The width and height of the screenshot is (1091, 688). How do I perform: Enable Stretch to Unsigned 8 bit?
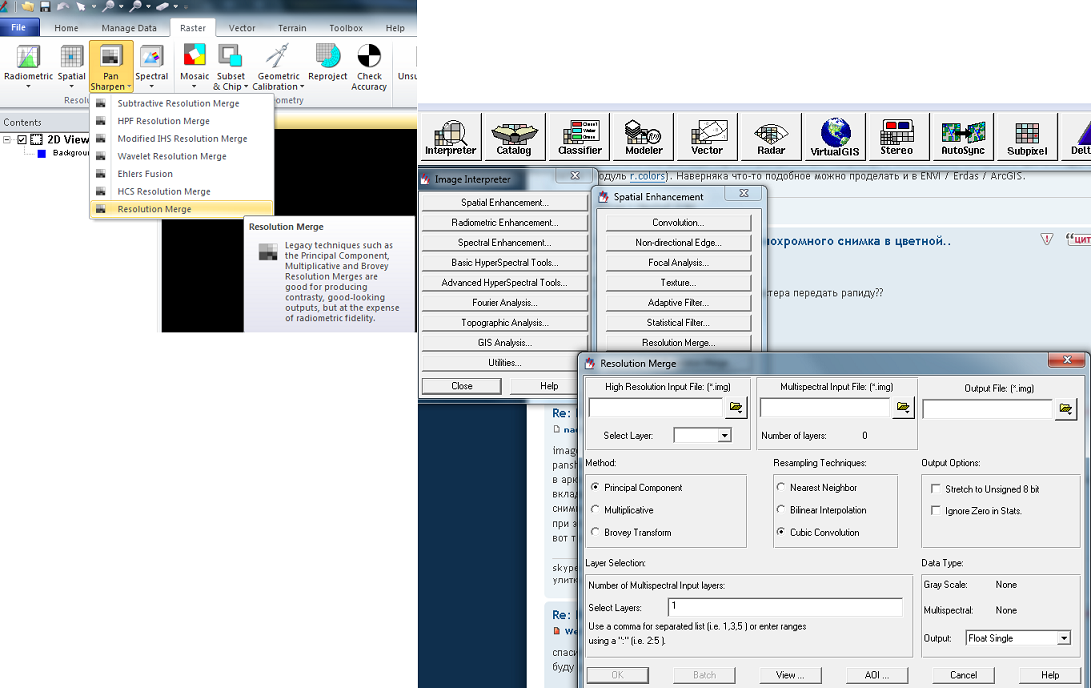(935, 489)
